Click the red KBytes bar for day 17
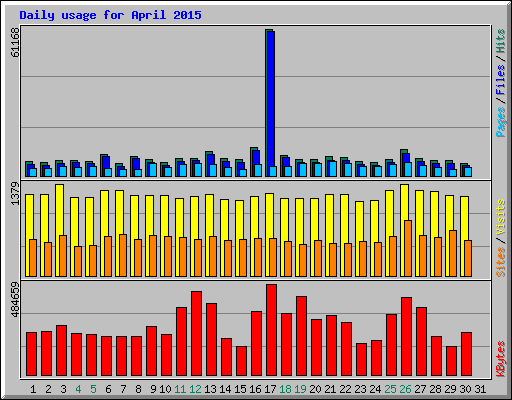The height and width of the screenshot is (400, 512). coord(271,330)
